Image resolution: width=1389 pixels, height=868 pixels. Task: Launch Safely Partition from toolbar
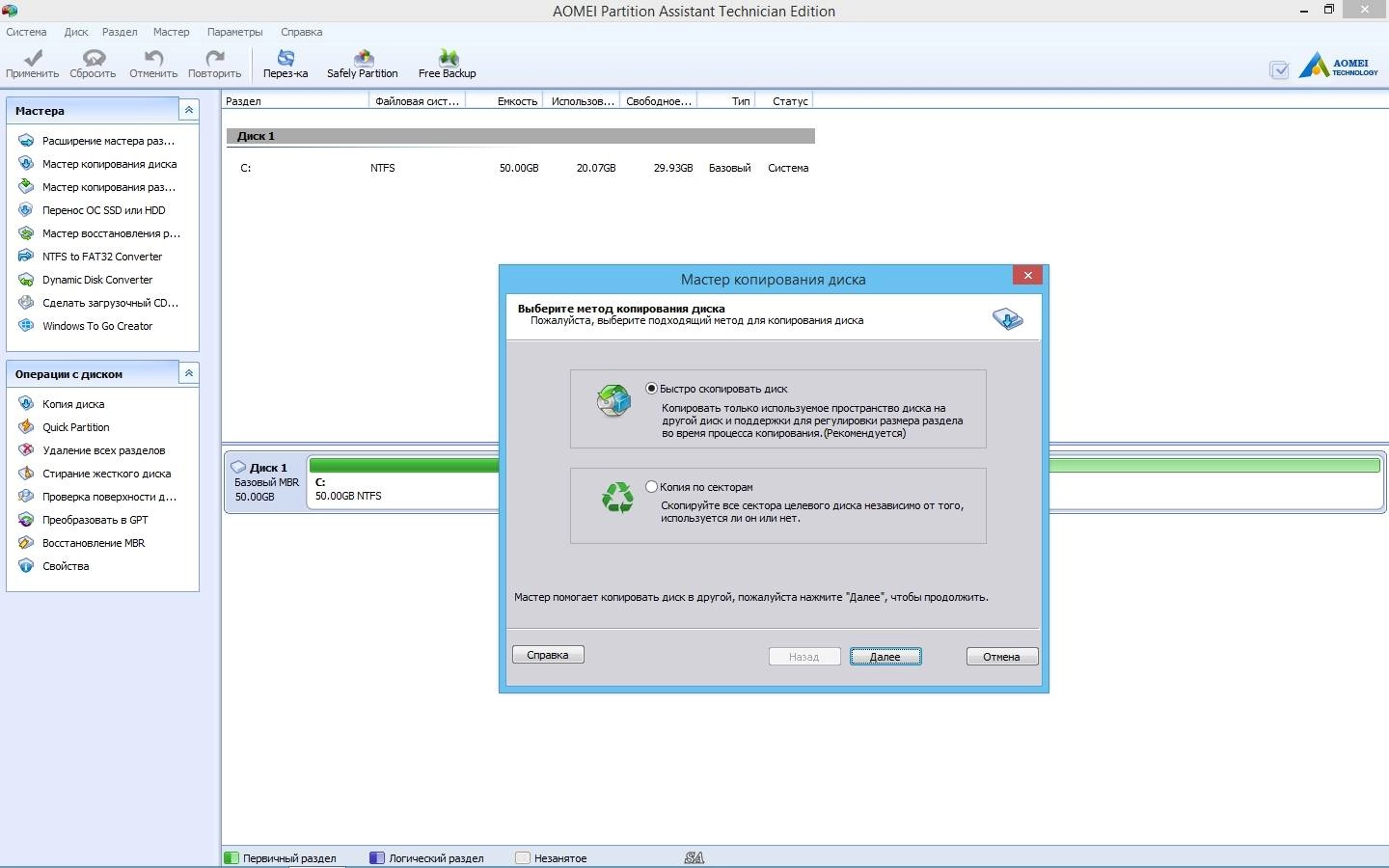point(363,64)
